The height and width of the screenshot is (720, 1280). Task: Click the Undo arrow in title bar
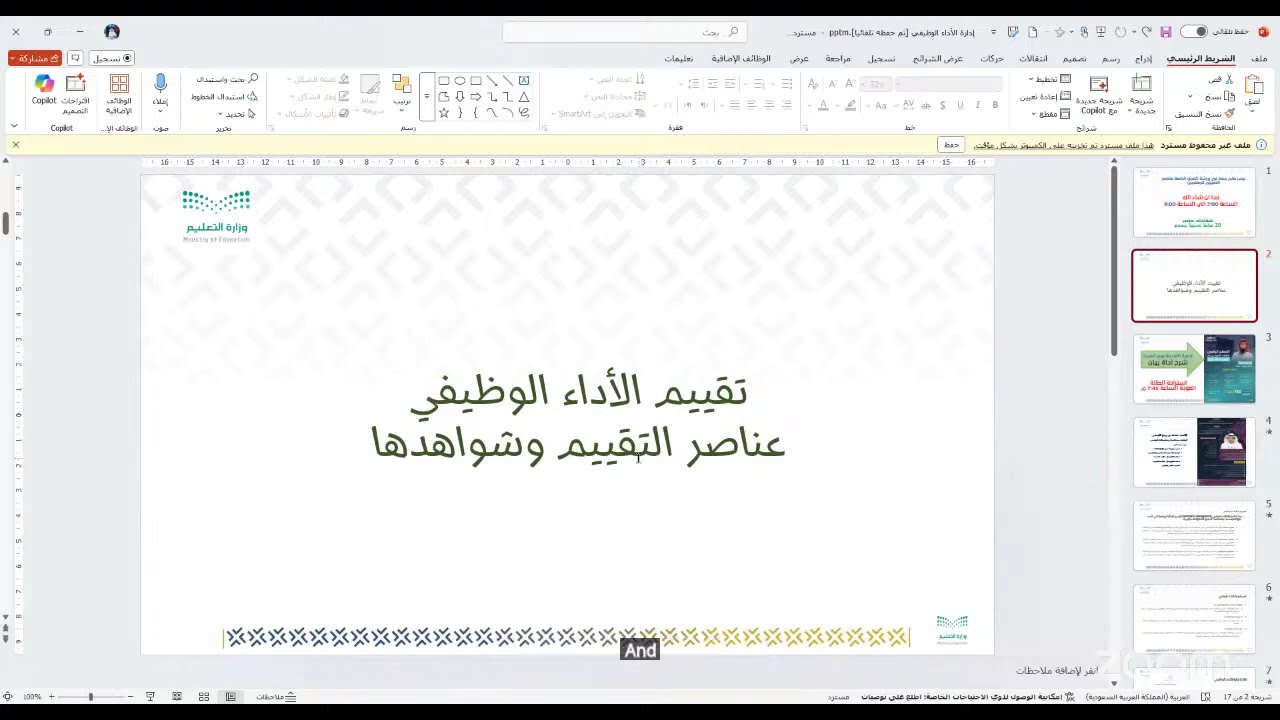pos(1146,32)
